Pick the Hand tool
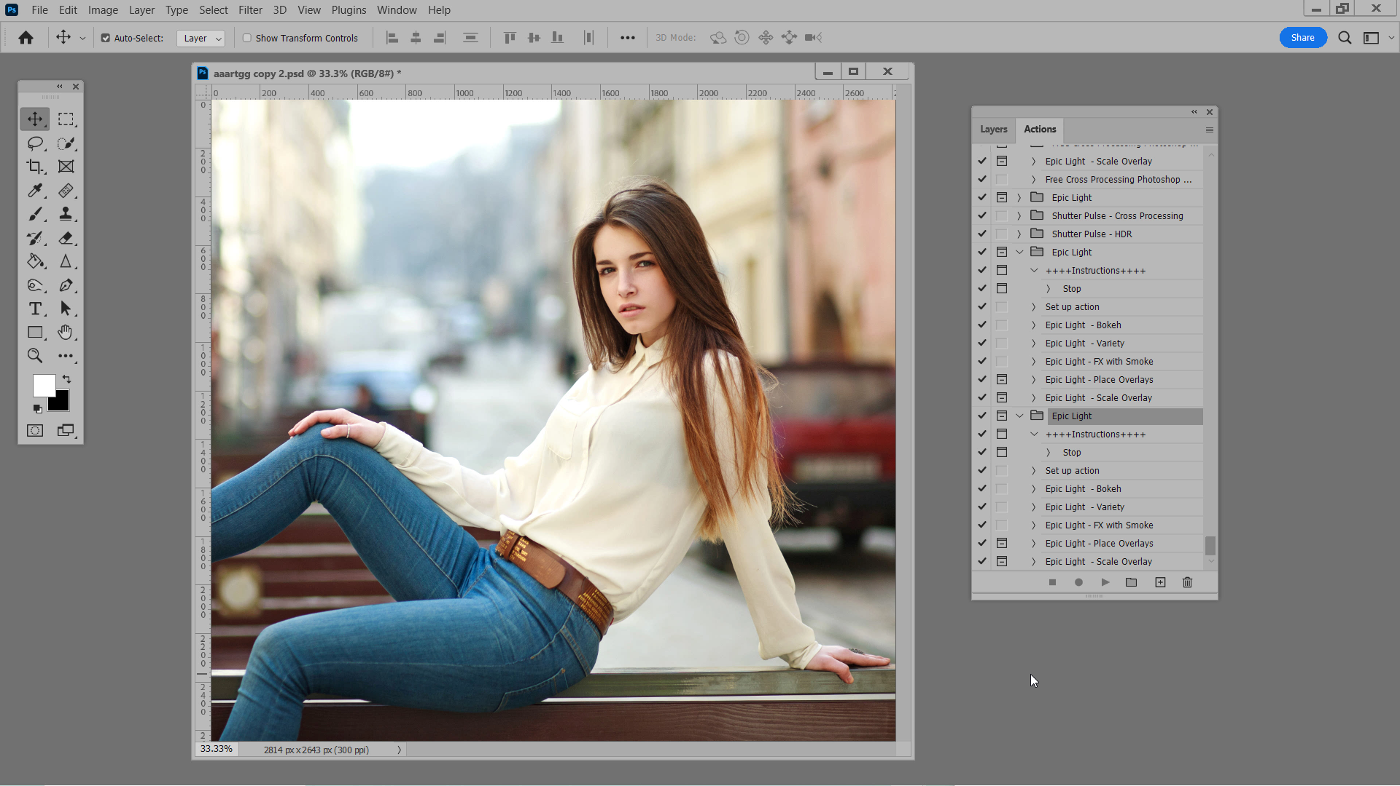 tap(66, 332)
